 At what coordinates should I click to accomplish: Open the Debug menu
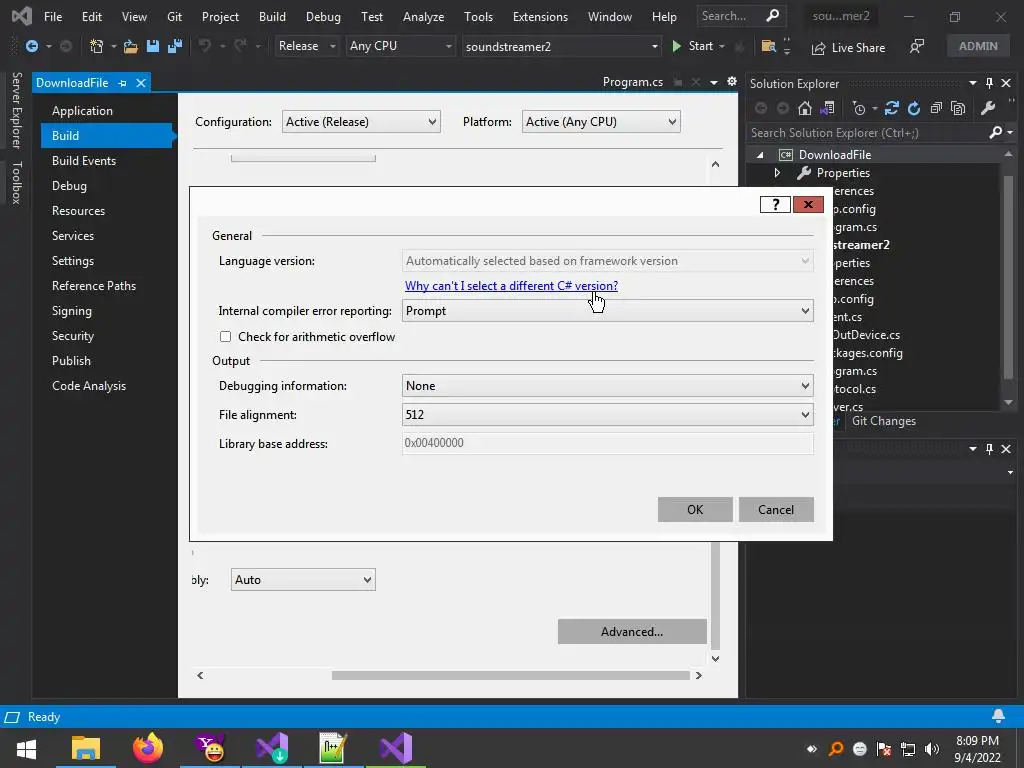323,17
